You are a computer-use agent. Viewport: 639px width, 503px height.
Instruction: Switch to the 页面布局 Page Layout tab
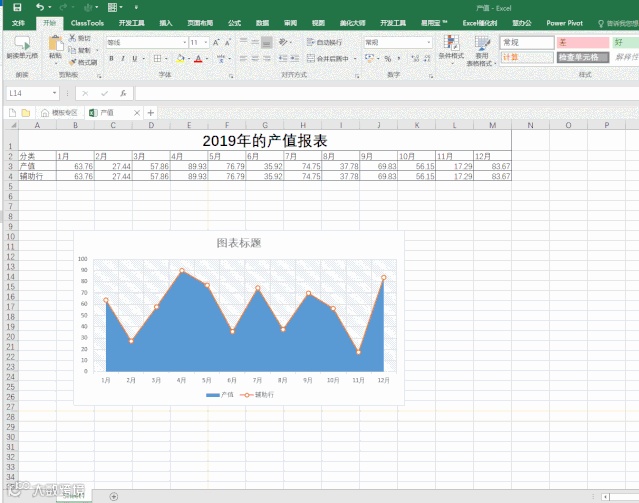pos(200,23)
